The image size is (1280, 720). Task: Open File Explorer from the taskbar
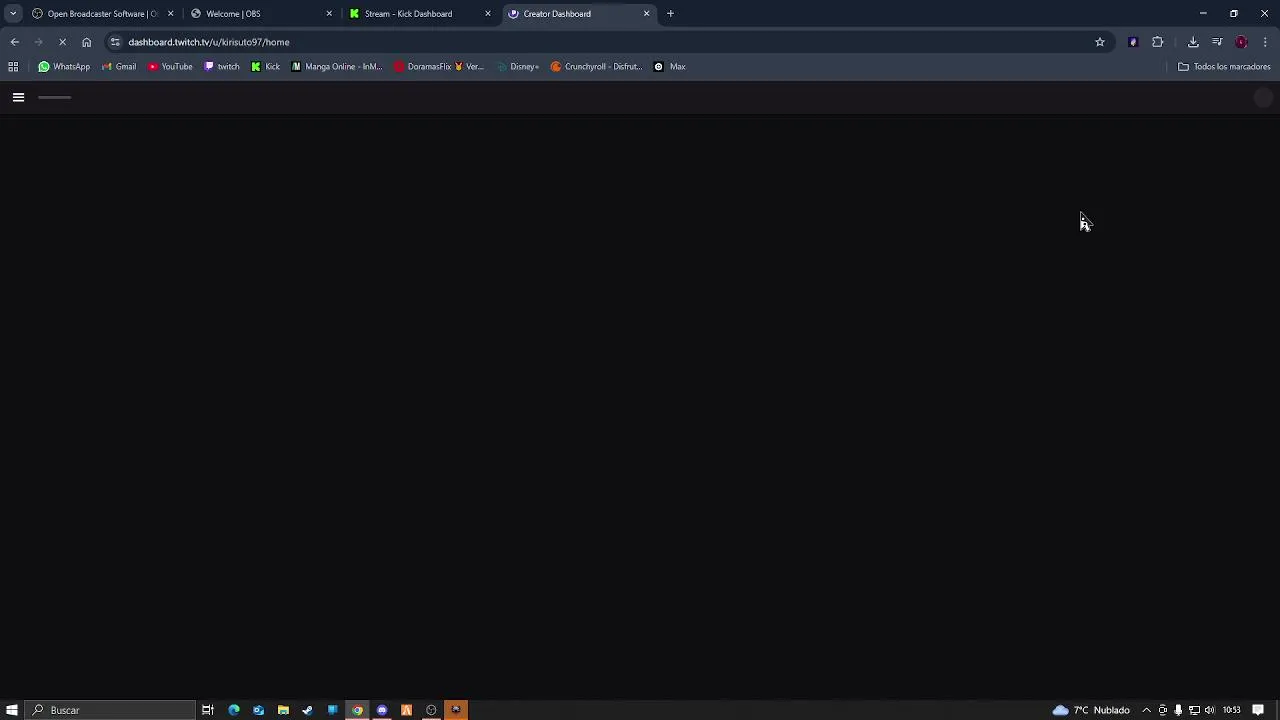click(x=283, y=710)
